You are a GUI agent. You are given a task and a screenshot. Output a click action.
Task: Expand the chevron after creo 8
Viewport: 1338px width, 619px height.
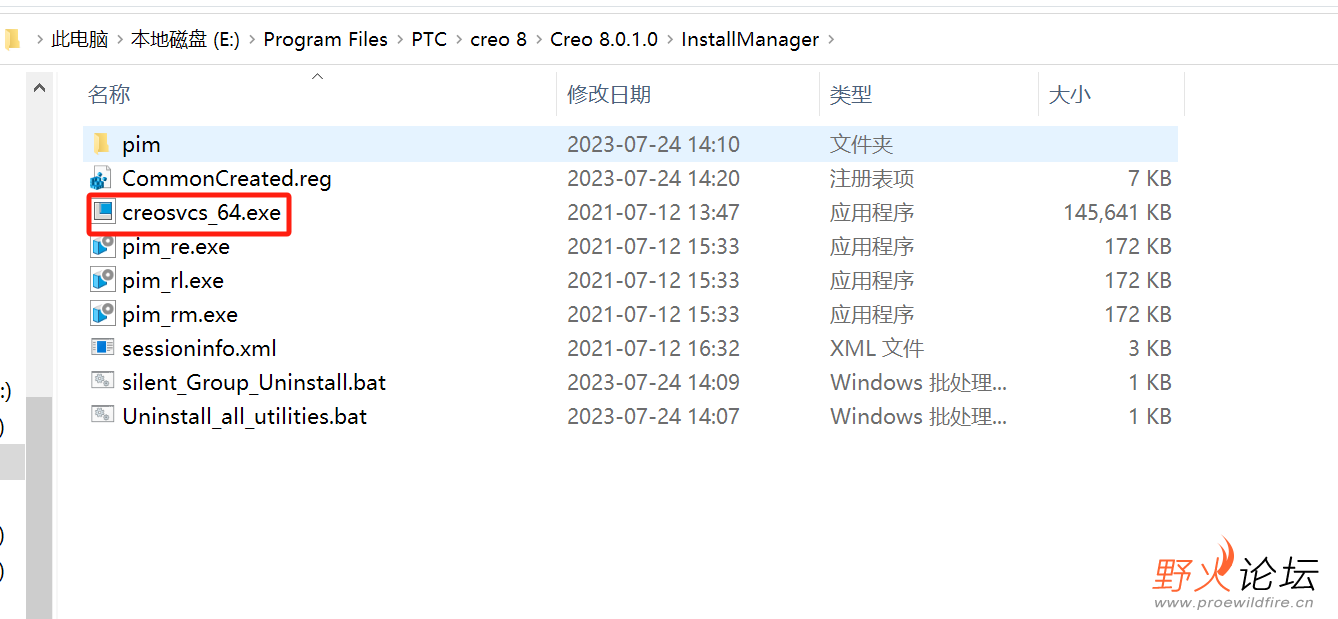pos(539,40)
